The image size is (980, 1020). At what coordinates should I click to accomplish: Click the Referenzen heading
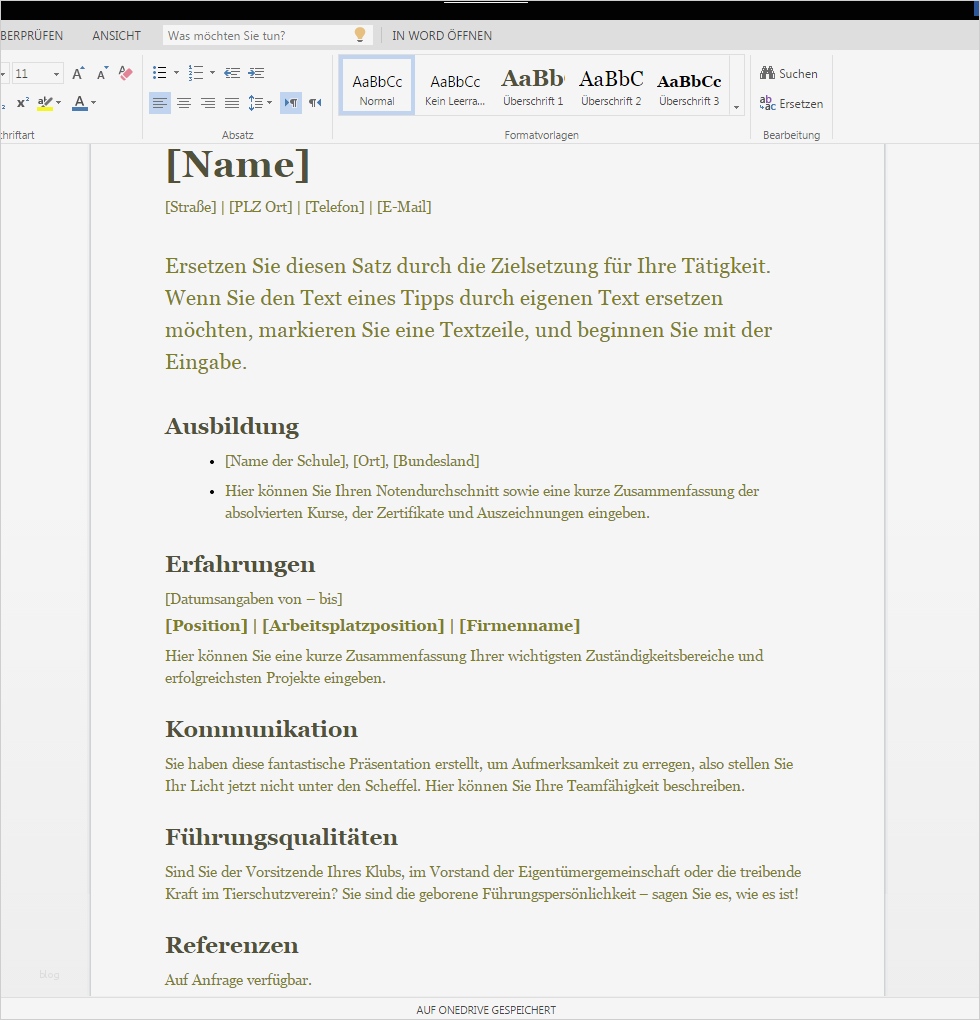coord(232,945)
